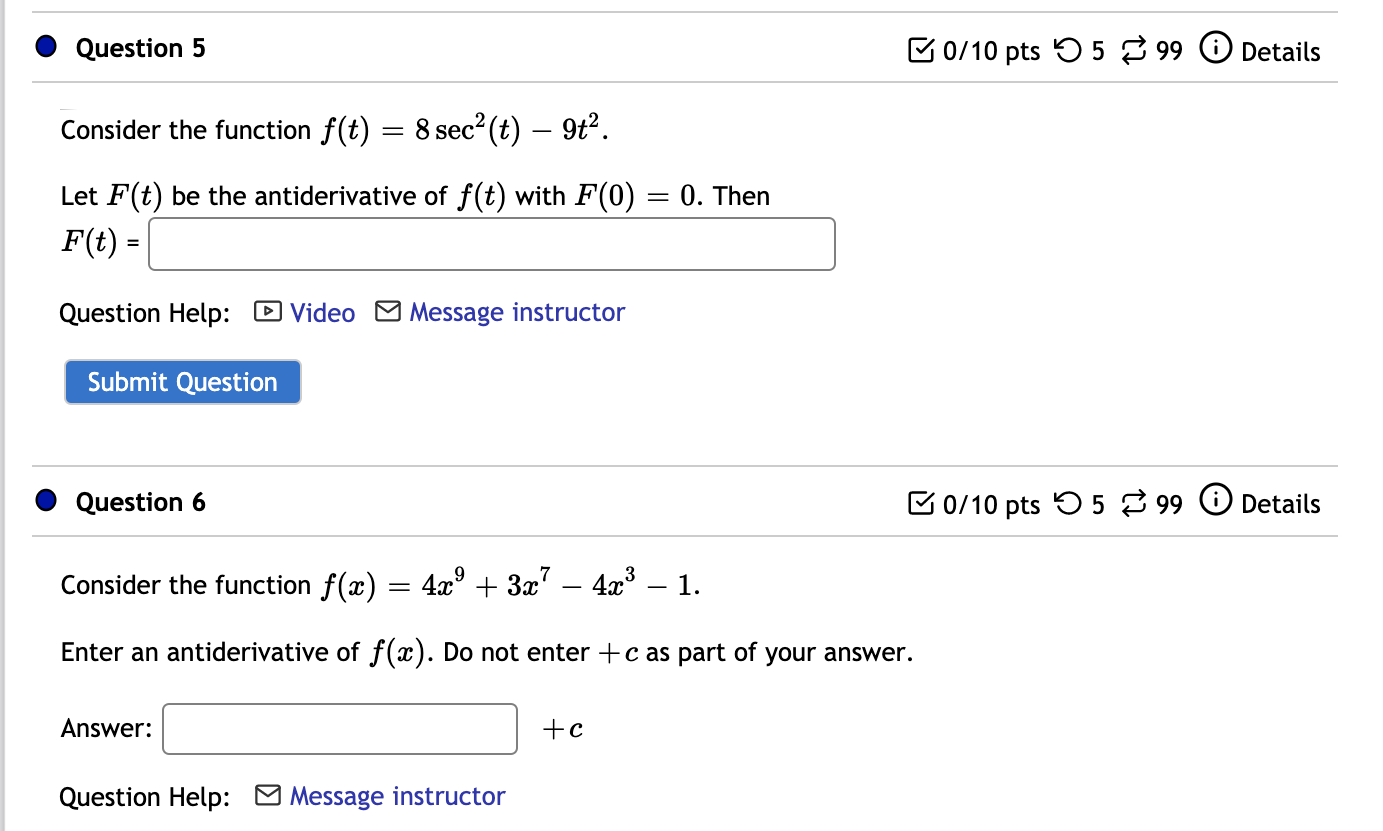Expand the Details section of Question 5
The width and height of the screenshot is (1383, 831).
(x=1283, y=52)
